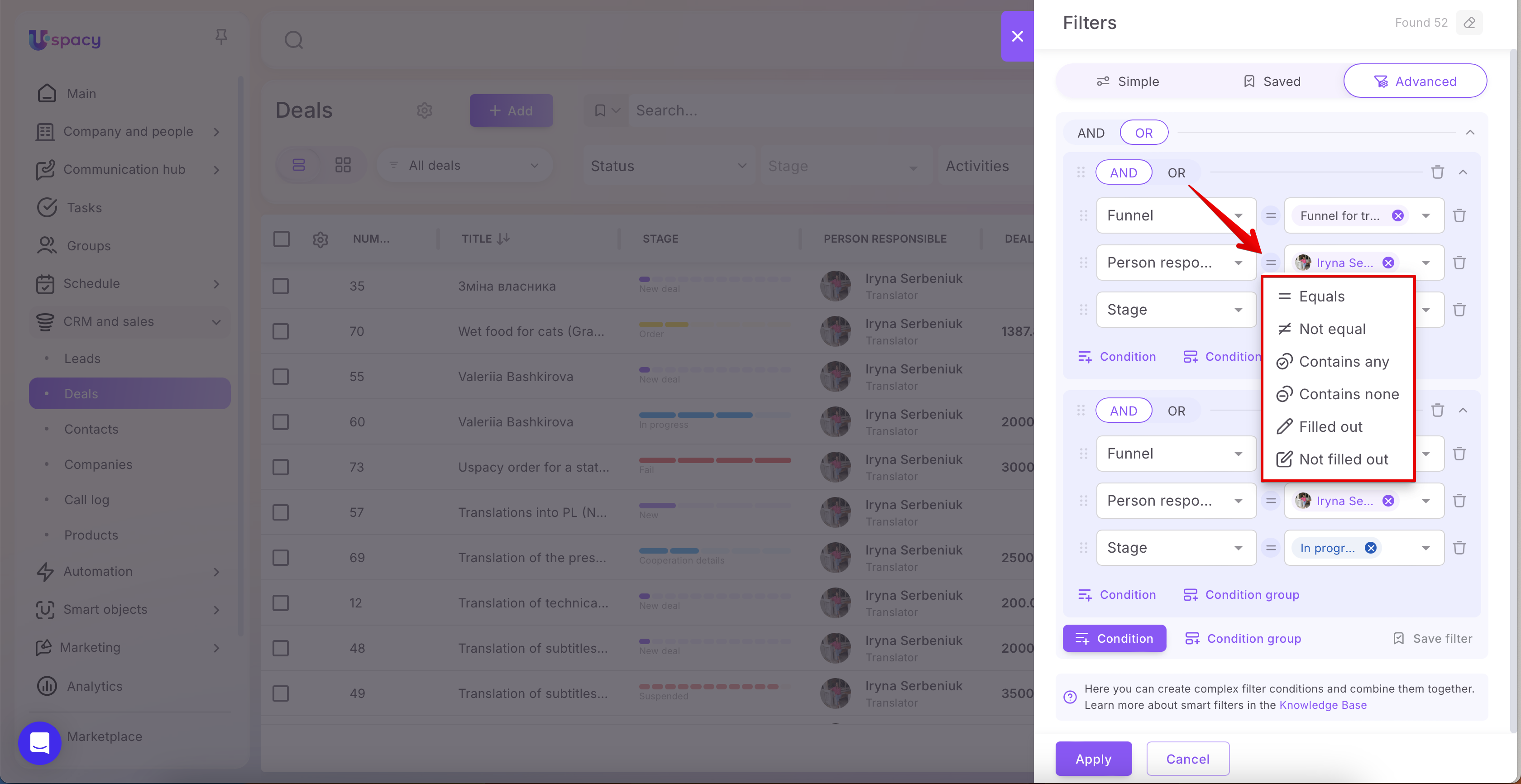Open the chat support bubble
This screenshot has height=784, width=1521.
[x=39, y=743]
